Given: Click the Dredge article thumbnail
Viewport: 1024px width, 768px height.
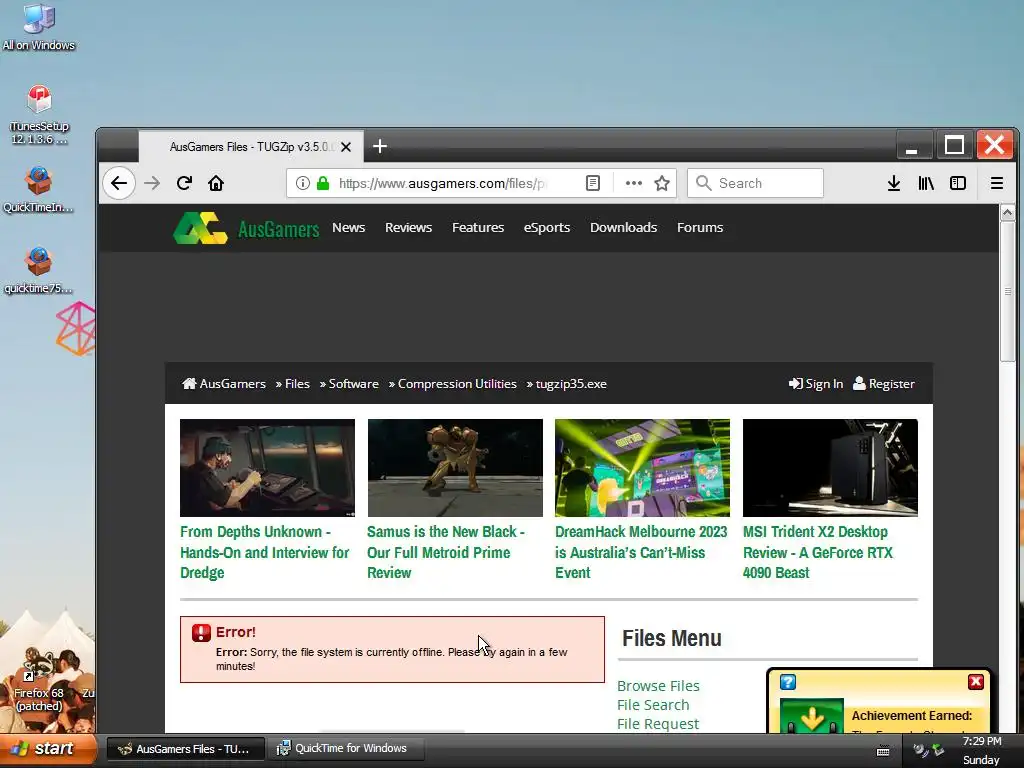Looking at the screenshot, I should click(267, 468).
